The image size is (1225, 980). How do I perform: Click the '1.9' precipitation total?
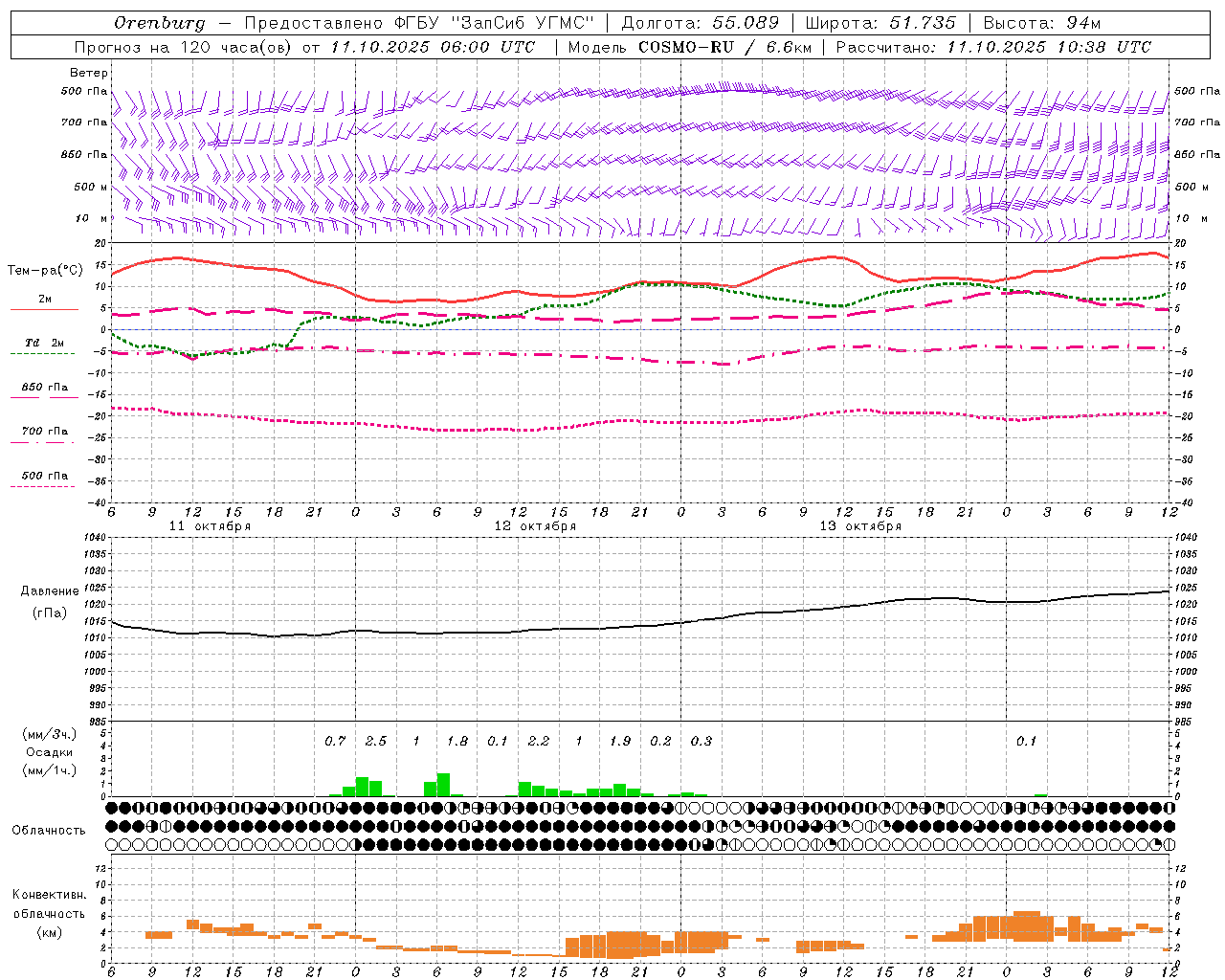(x=620, y=741)
